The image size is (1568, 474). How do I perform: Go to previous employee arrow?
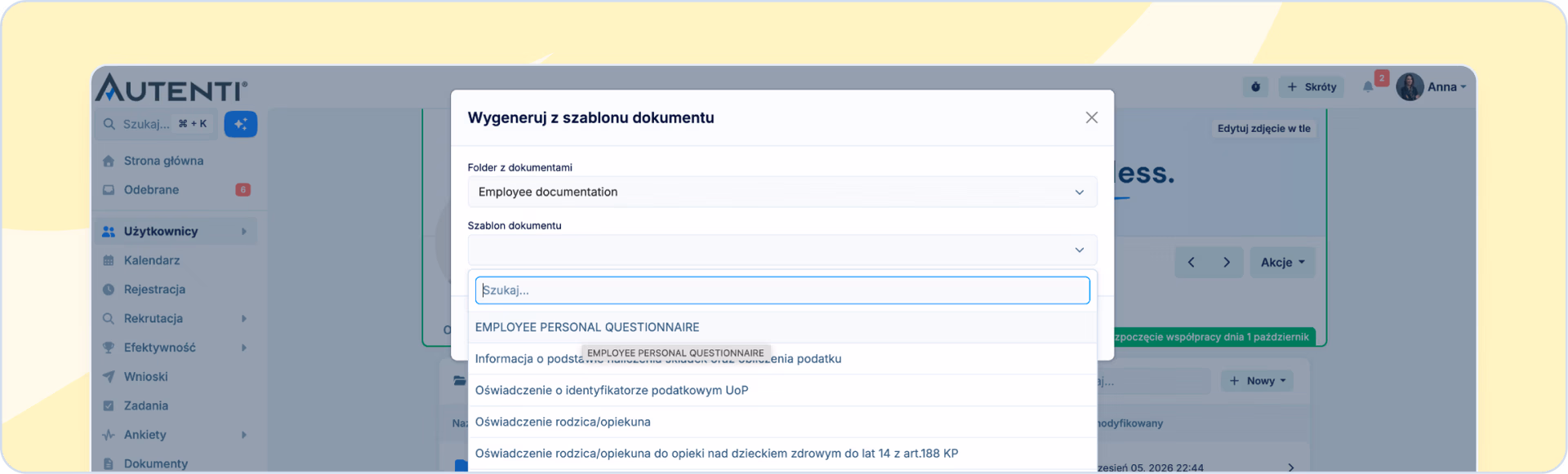coord(1192,263)
